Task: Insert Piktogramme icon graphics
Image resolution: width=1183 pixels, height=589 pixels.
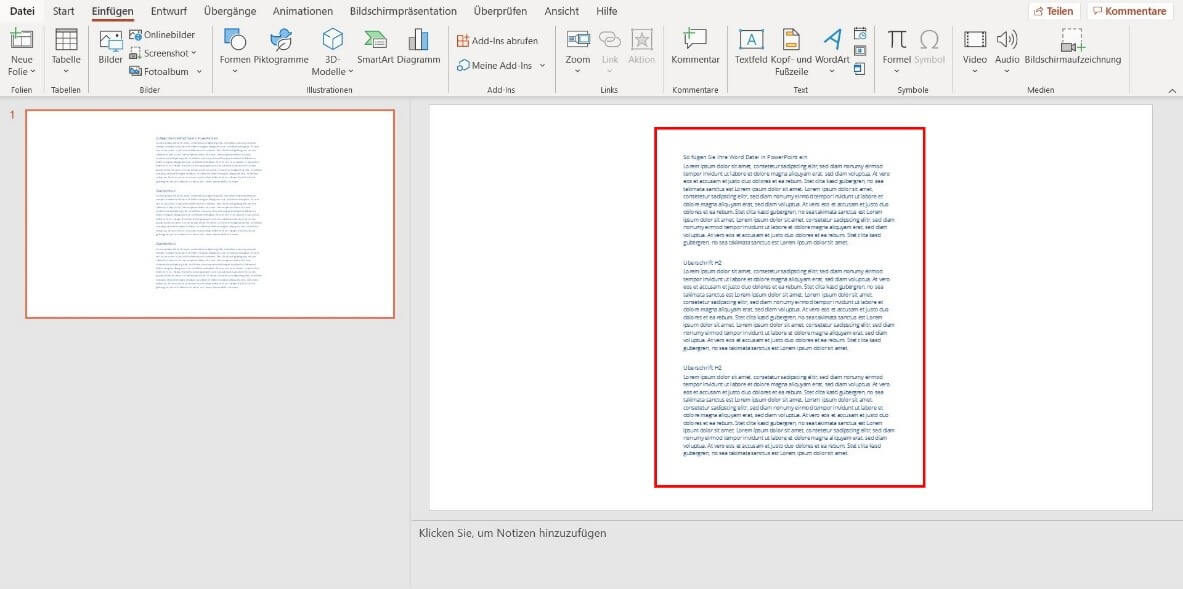Action: (281, 40)
